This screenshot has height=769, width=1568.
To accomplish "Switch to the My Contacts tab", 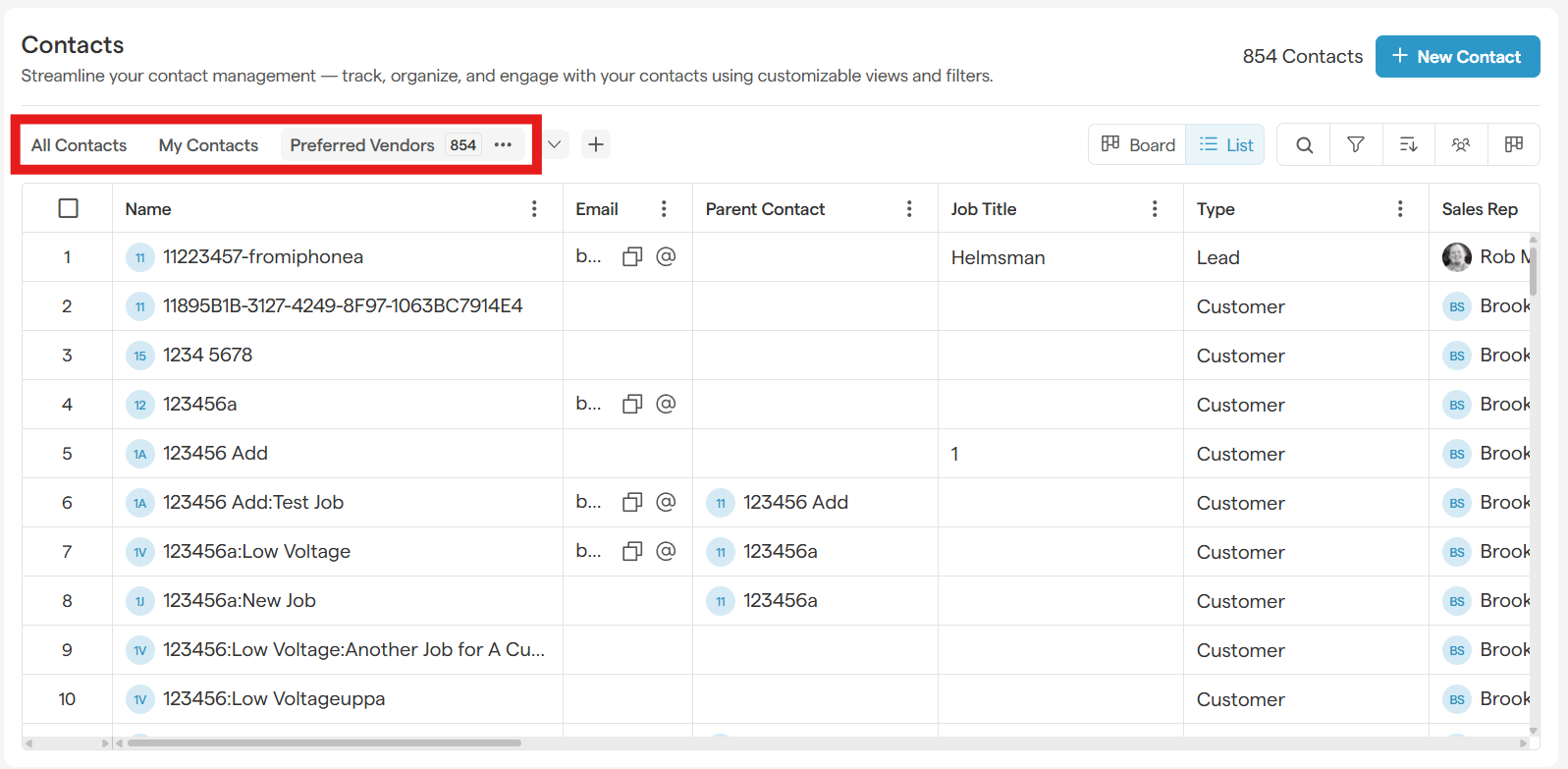I will (208, 145).
